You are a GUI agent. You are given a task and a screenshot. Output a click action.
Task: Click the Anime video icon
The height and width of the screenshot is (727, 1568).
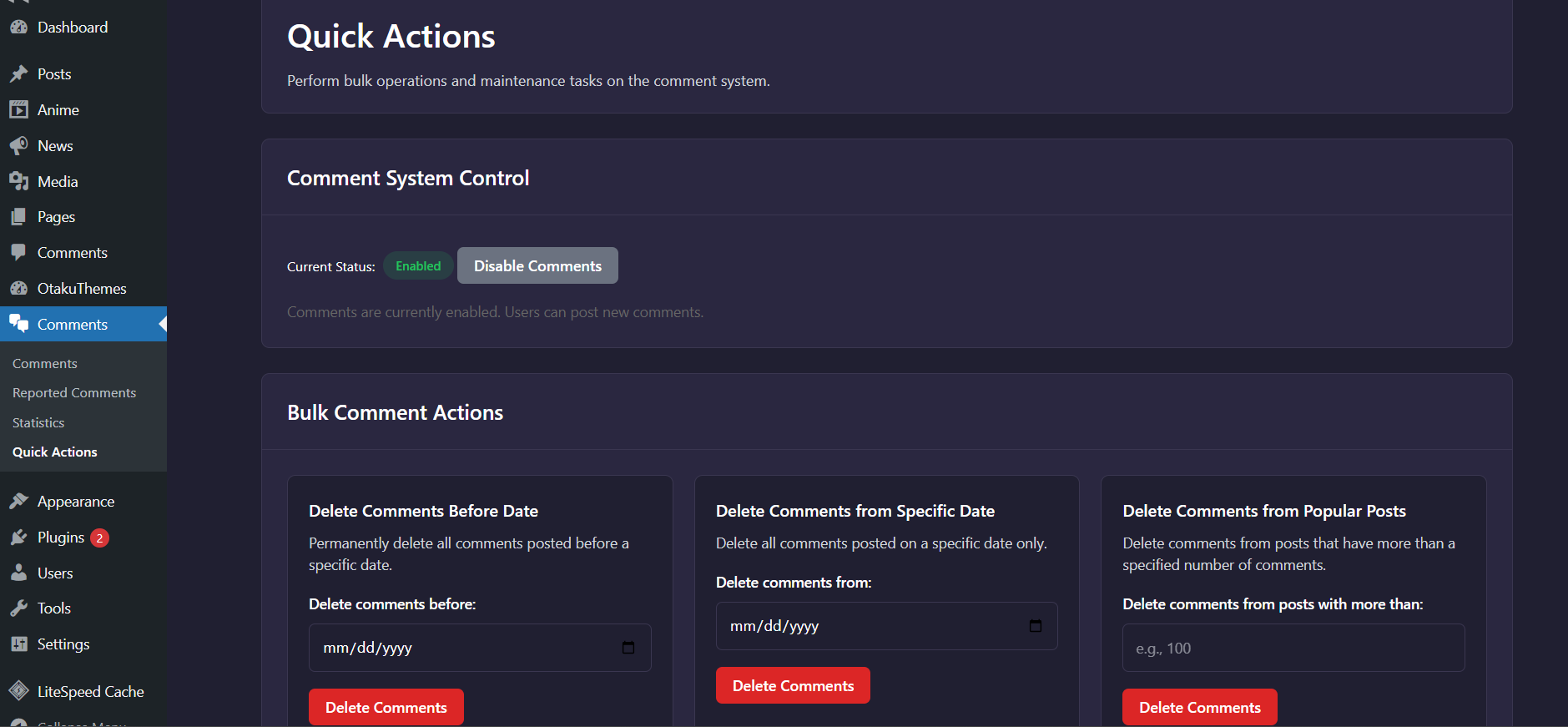pyautogui.click(x=18, y=110)
